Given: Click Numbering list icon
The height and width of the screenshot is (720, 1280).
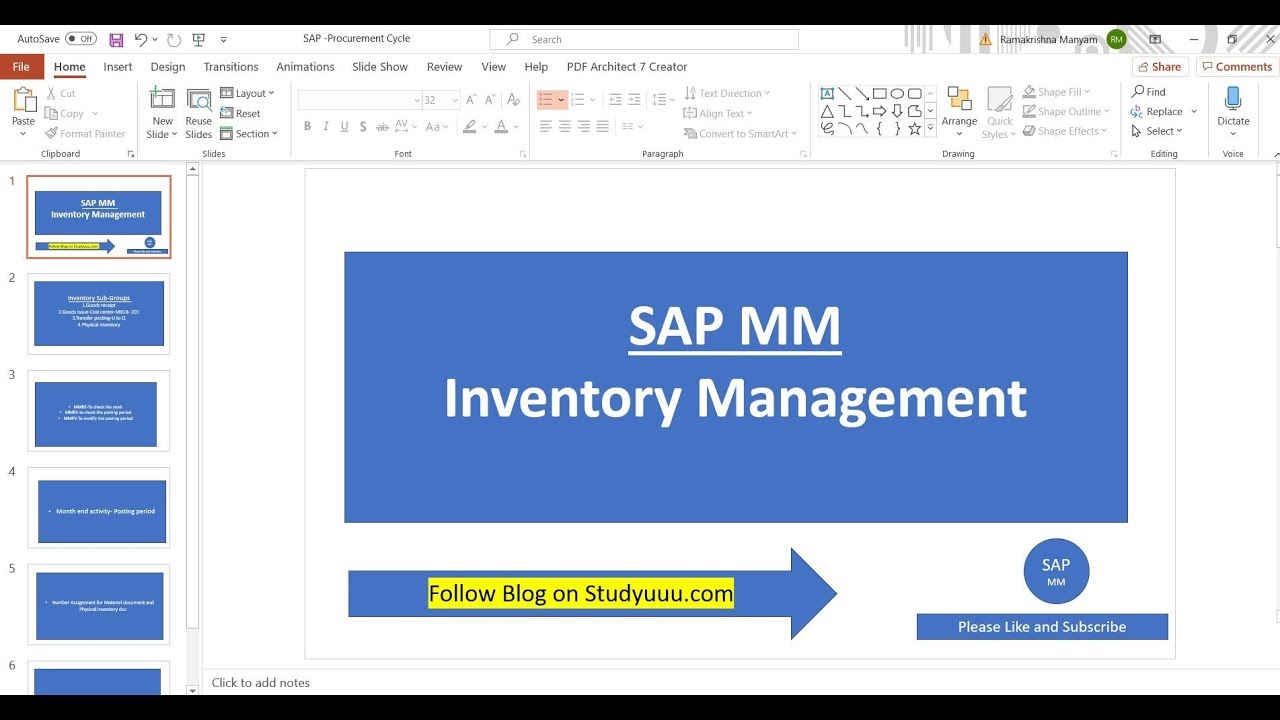Looking at the screenshot, I should click(x=577, y=100).
